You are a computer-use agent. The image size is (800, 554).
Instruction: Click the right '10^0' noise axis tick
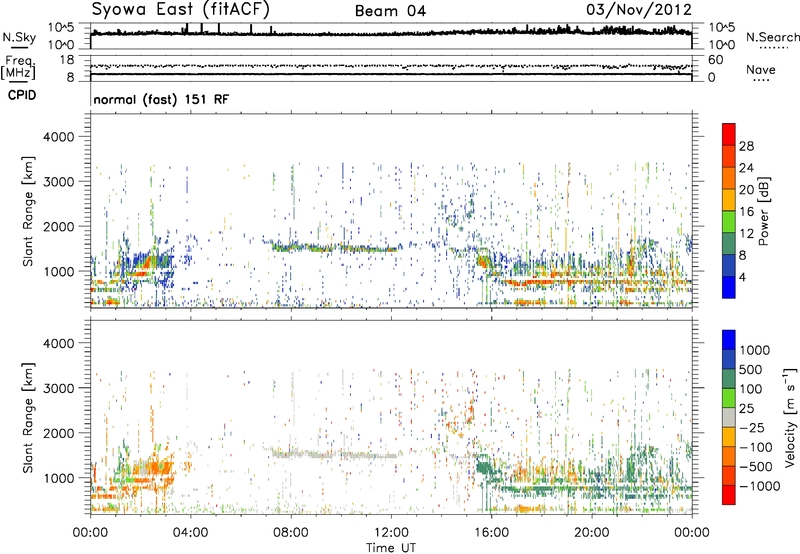[x=721, y=45]
